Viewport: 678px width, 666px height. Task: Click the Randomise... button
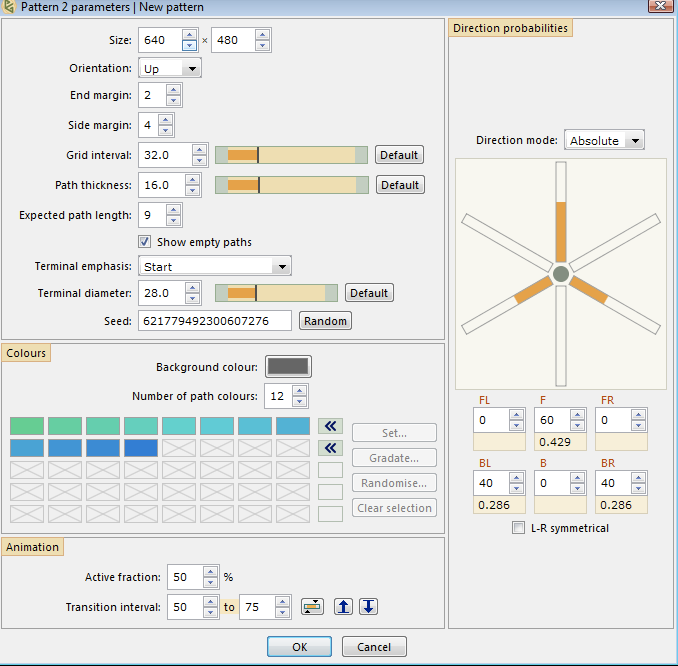coord(394,483)
